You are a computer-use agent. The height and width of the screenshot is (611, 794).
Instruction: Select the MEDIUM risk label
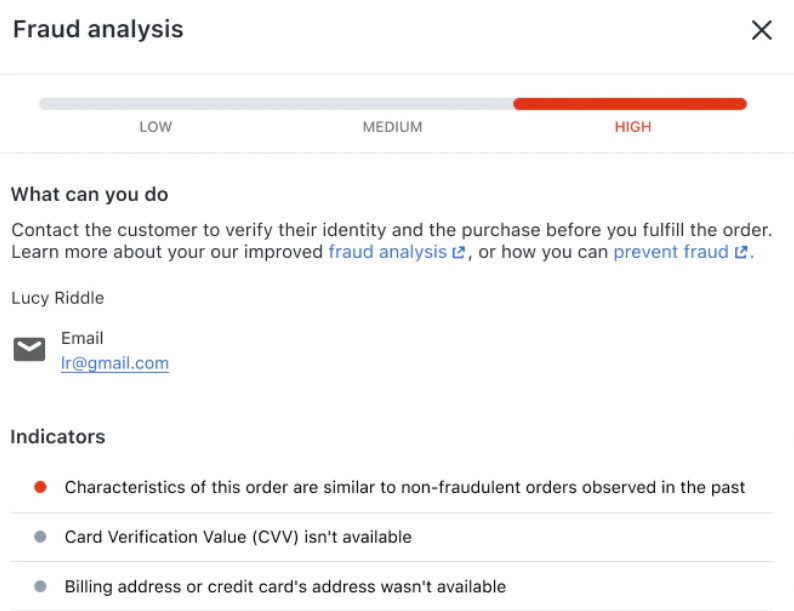click(392, 127)
